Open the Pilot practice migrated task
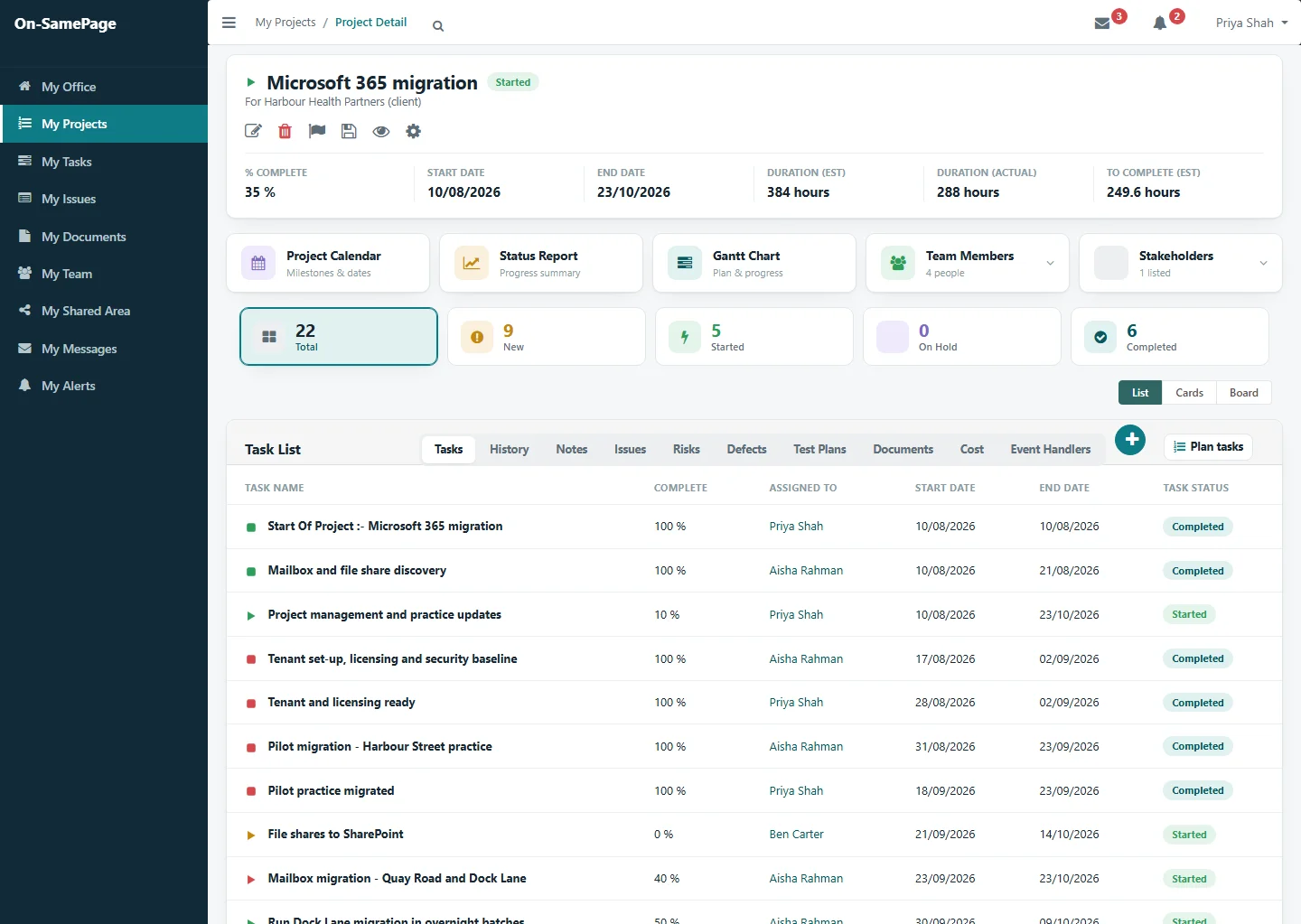The width and height of the screenshot is (1301, 924). (x=331, y=790)
